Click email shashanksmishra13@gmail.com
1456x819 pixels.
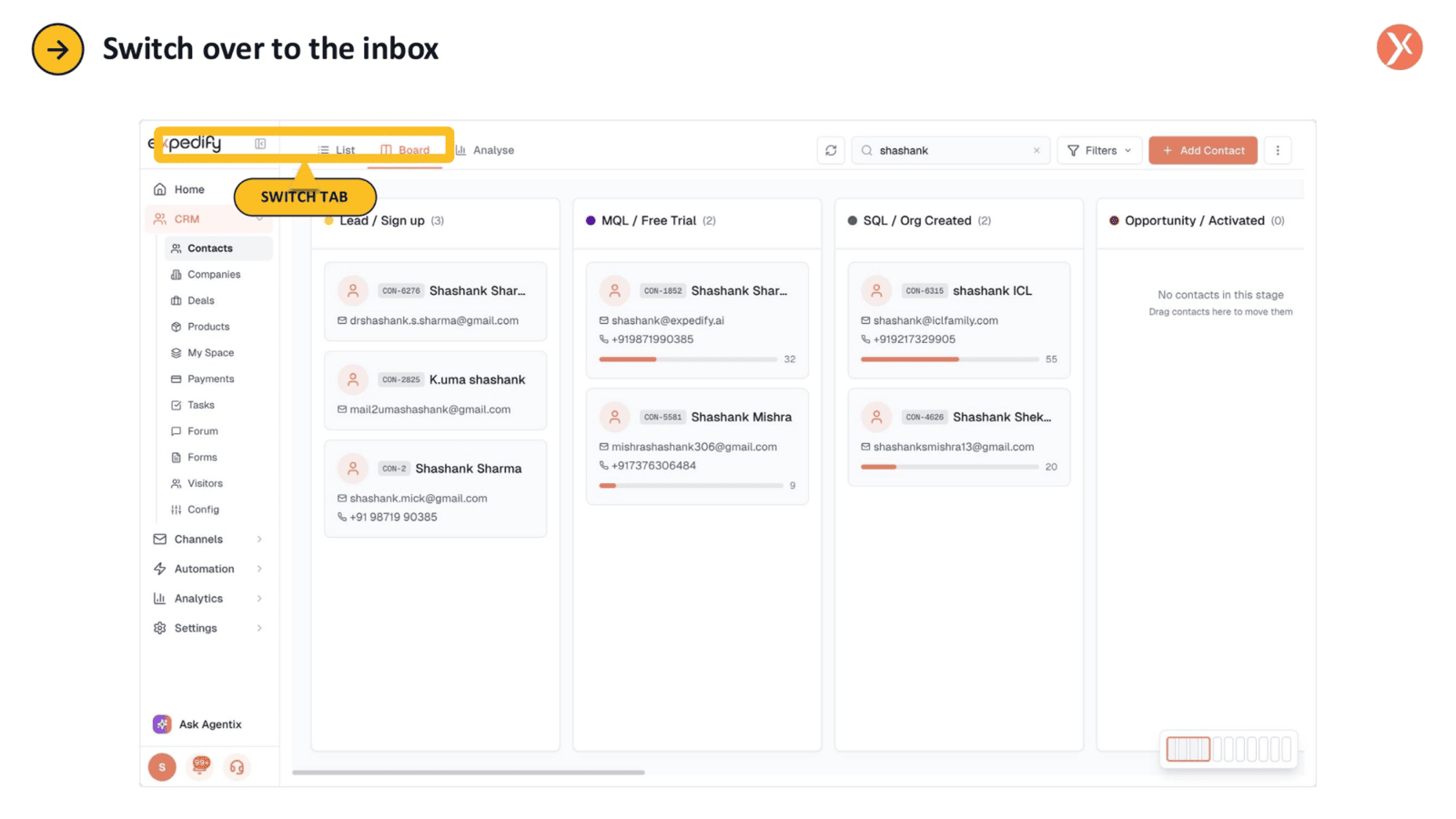954,447
